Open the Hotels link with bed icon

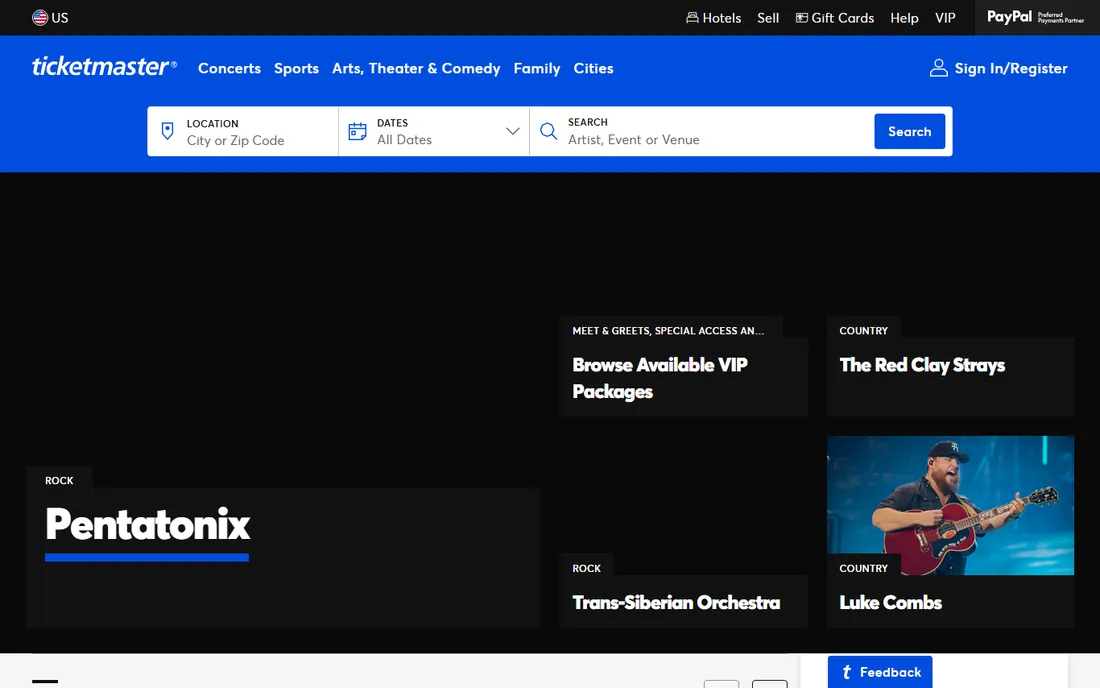[713, 18]
